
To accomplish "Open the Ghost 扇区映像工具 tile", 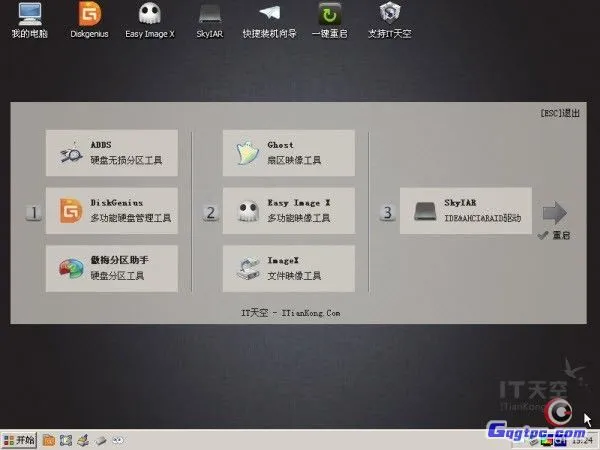I will coord(289,153).
